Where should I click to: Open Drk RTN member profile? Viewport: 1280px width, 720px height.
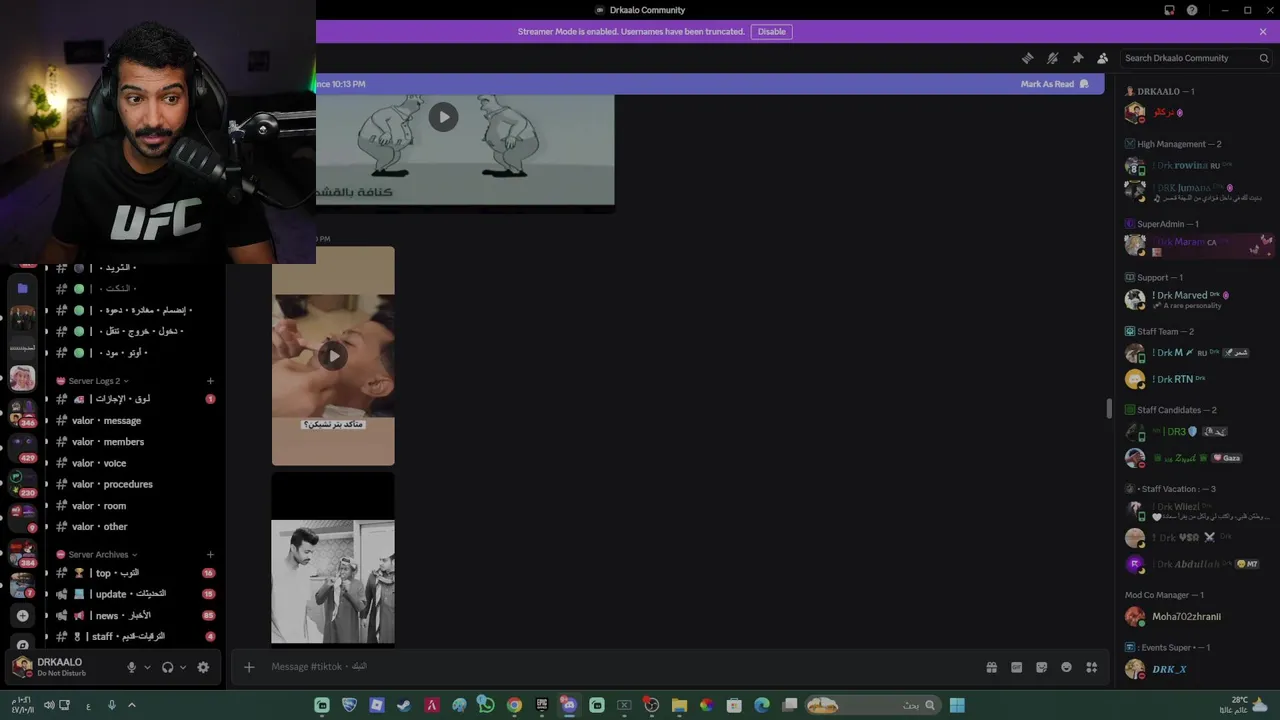point(1195,379)
